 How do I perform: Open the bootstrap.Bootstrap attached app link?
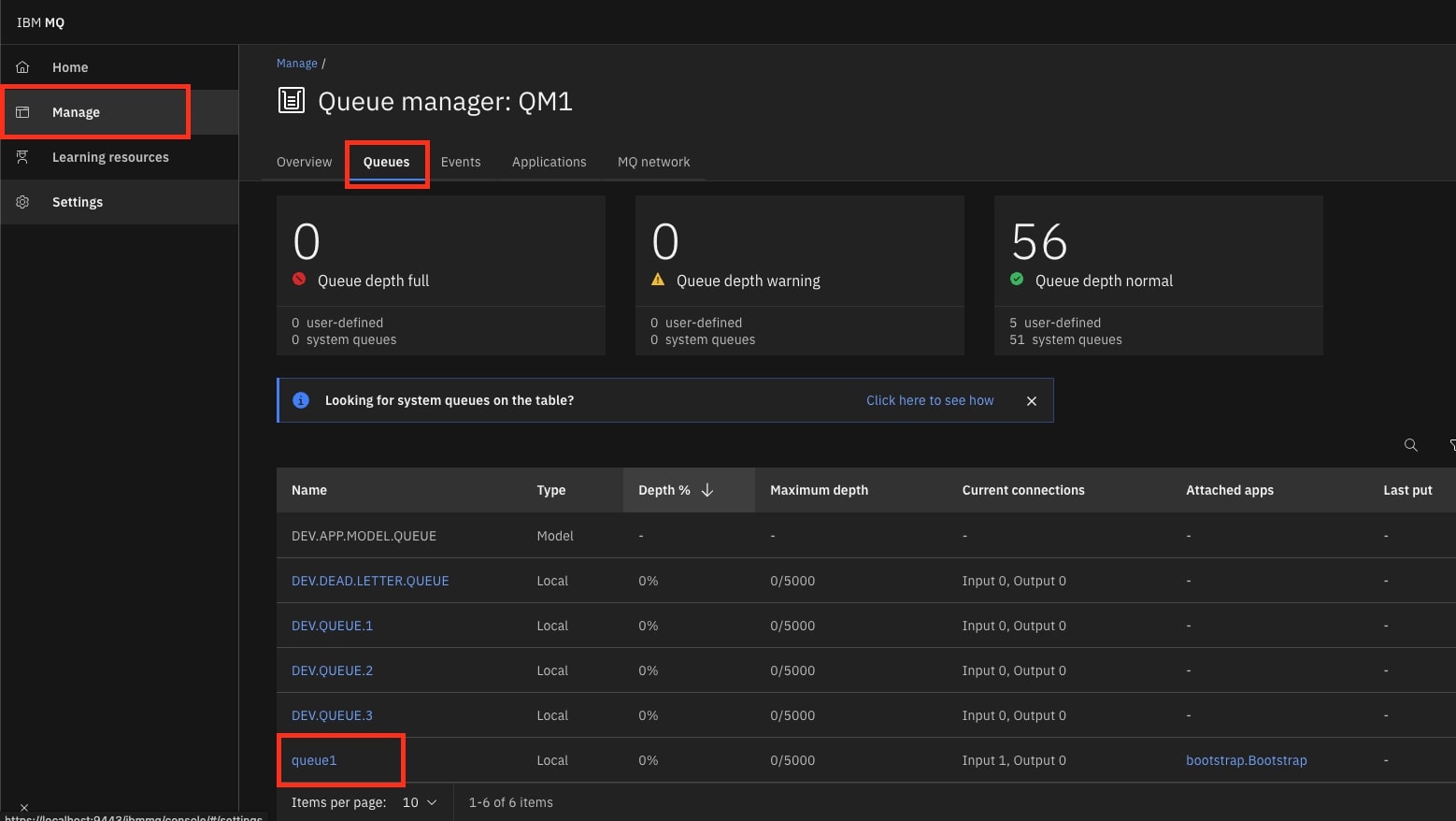click(x=1246, y=760)
